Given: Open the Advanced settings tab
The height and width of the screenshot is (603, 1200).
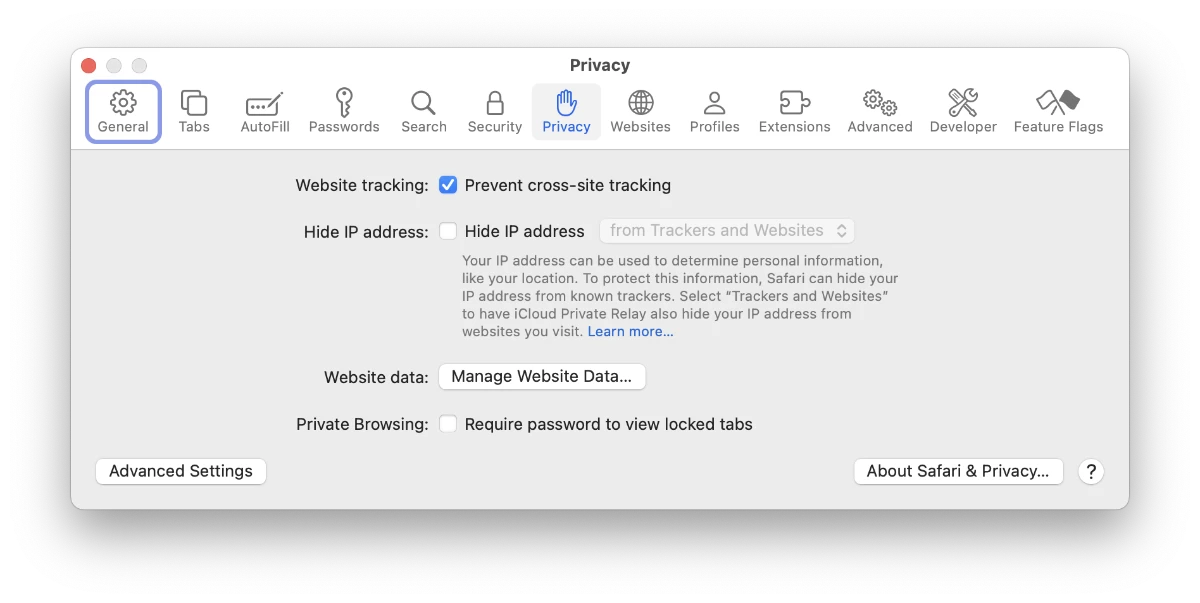Looking at the screenshot, I should click(x=879, y=110).
